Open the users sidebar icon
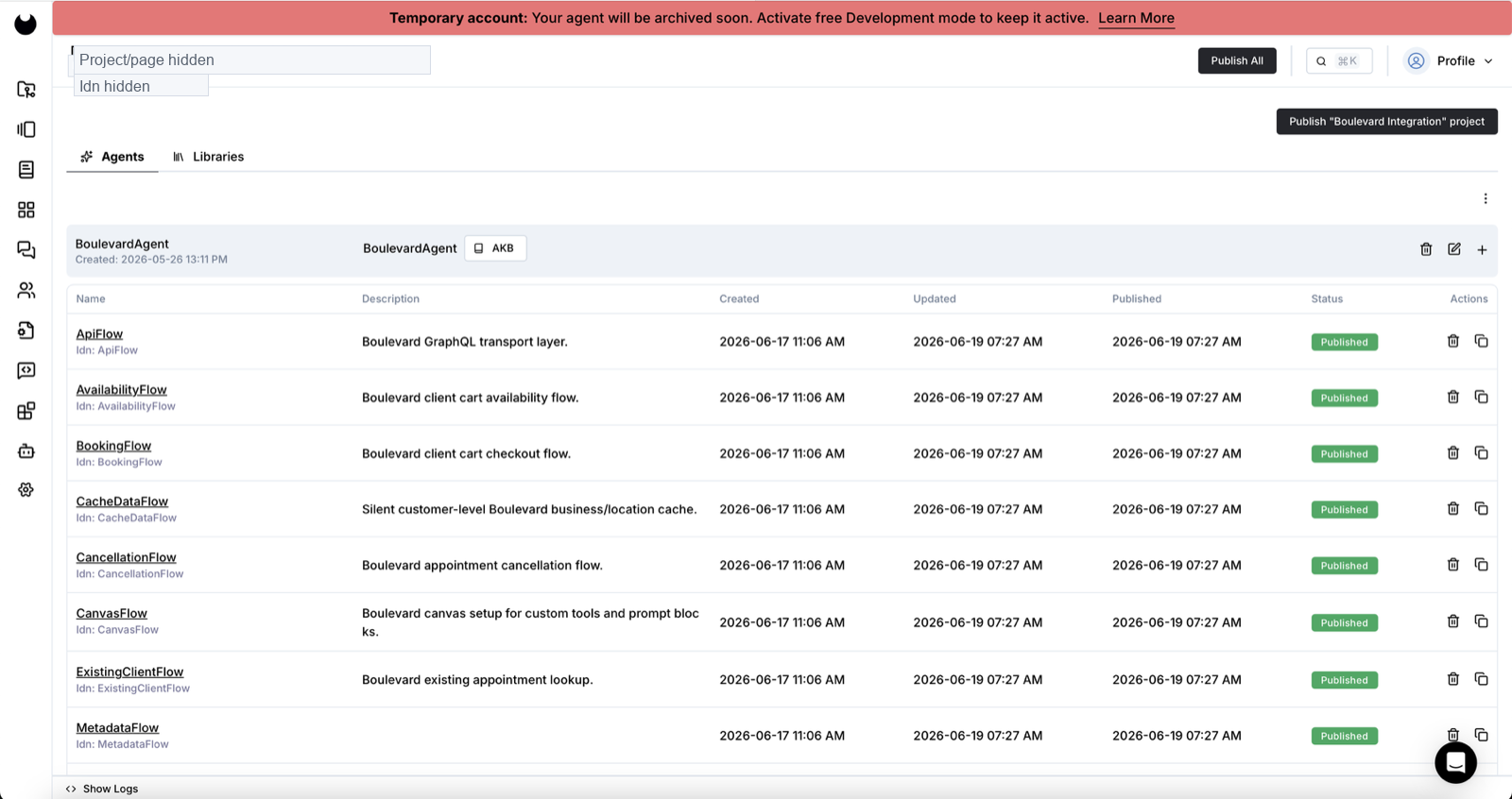Image resolution: width=1512 pixels, height=799 pixels. (26, 290)
